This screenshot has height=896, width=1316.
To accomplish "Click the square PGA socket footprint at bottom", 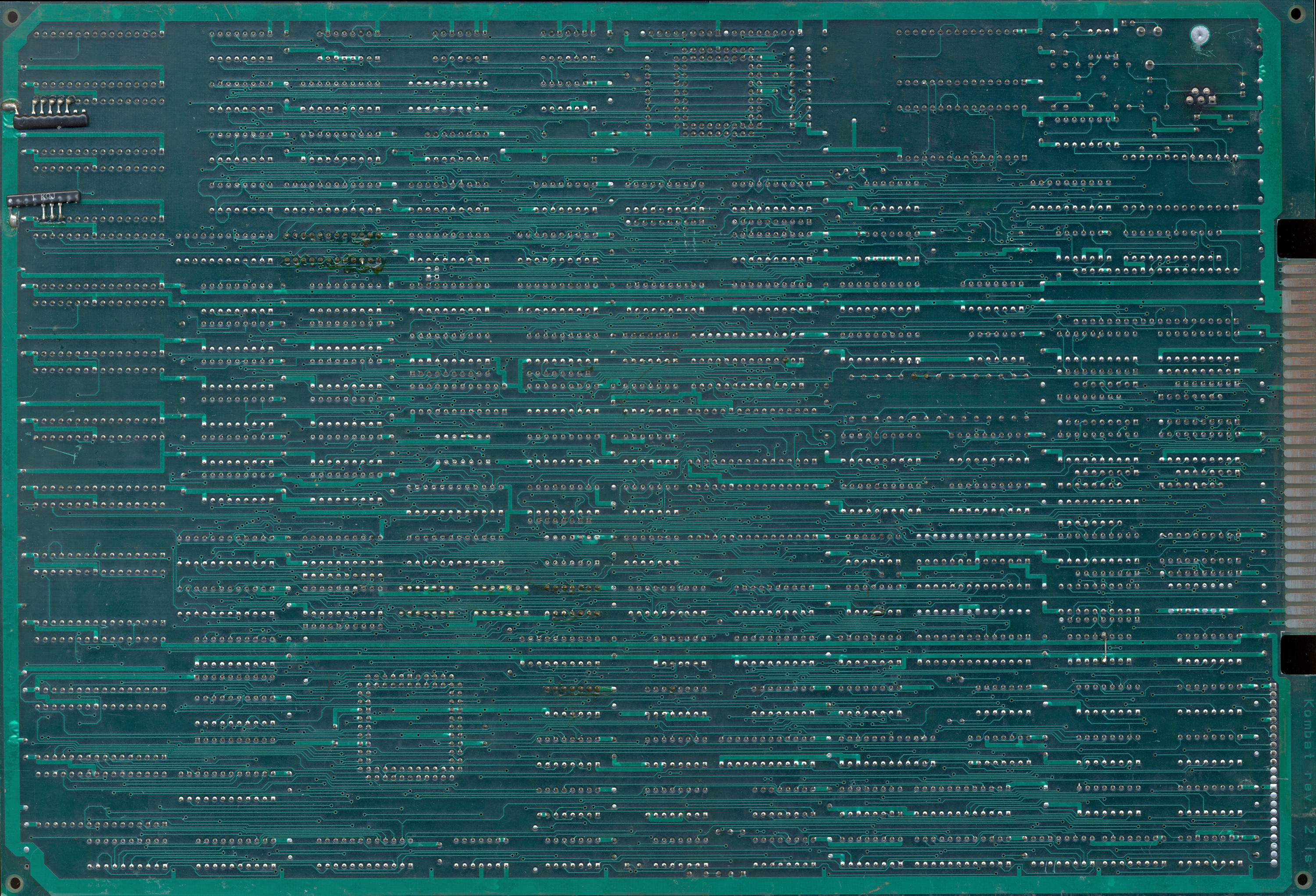I will coord(410,727).
